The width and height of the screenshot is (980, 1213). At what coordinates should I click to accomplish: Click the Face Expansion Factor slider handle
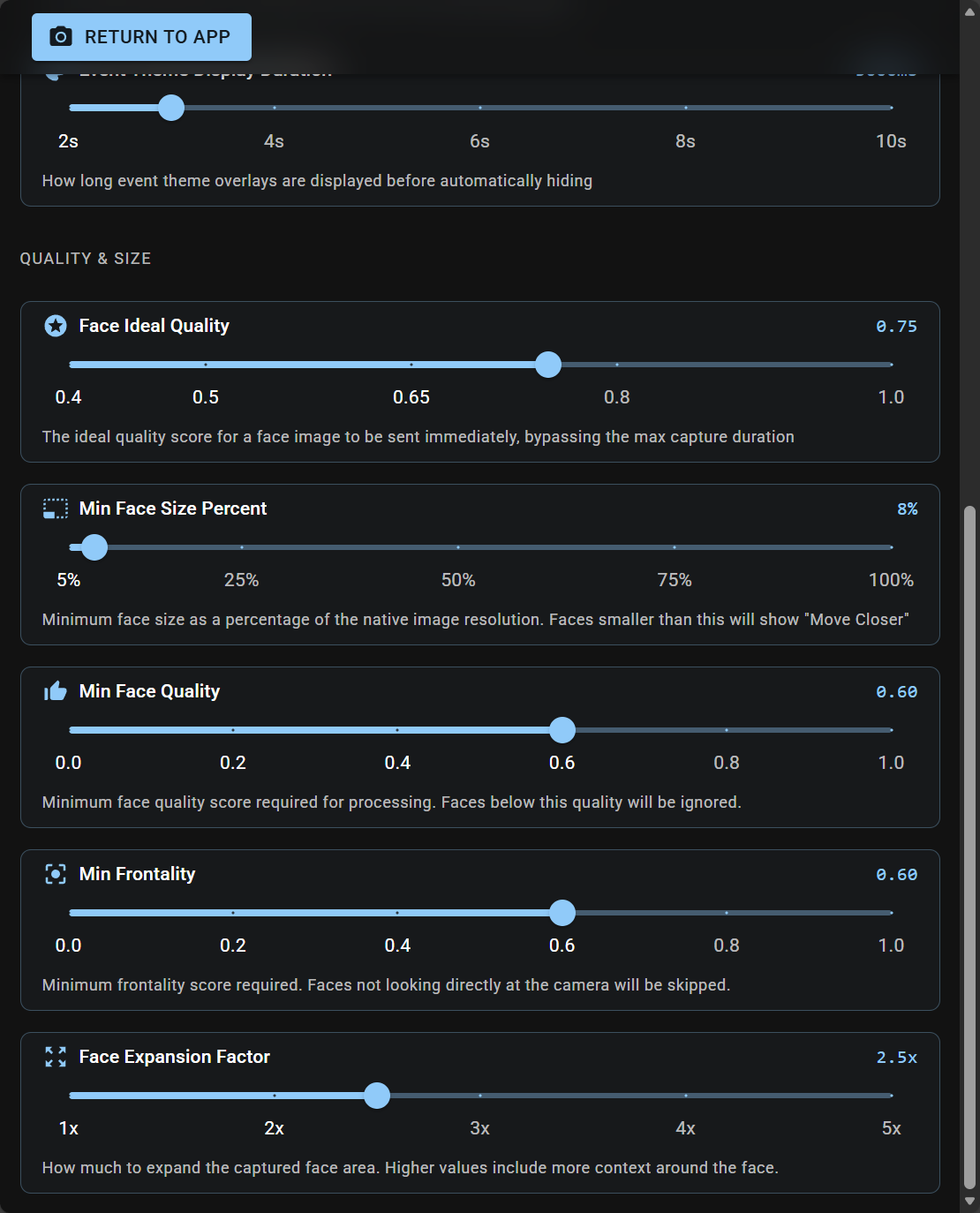[377, 1096]
